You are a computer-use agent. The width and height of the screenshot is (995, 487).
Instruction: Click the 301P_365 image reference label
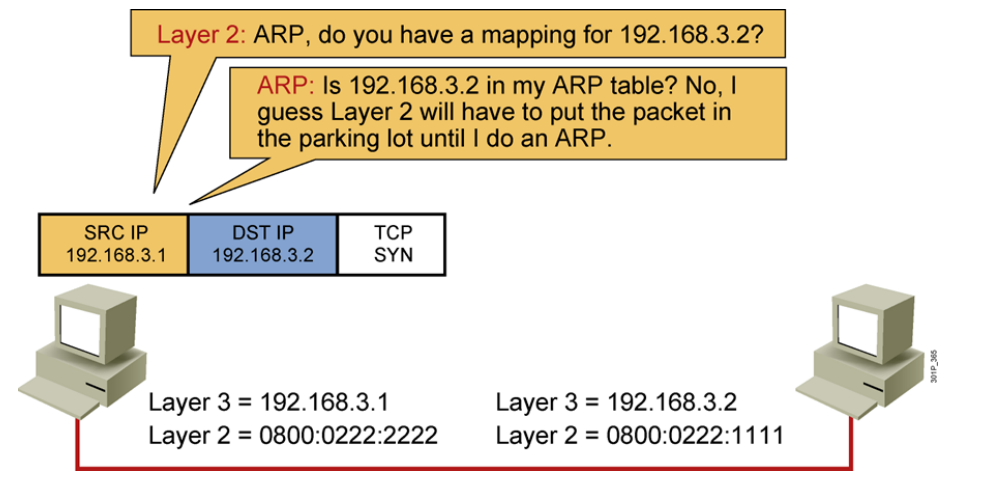pyautogui.click(x=935, y=366)
